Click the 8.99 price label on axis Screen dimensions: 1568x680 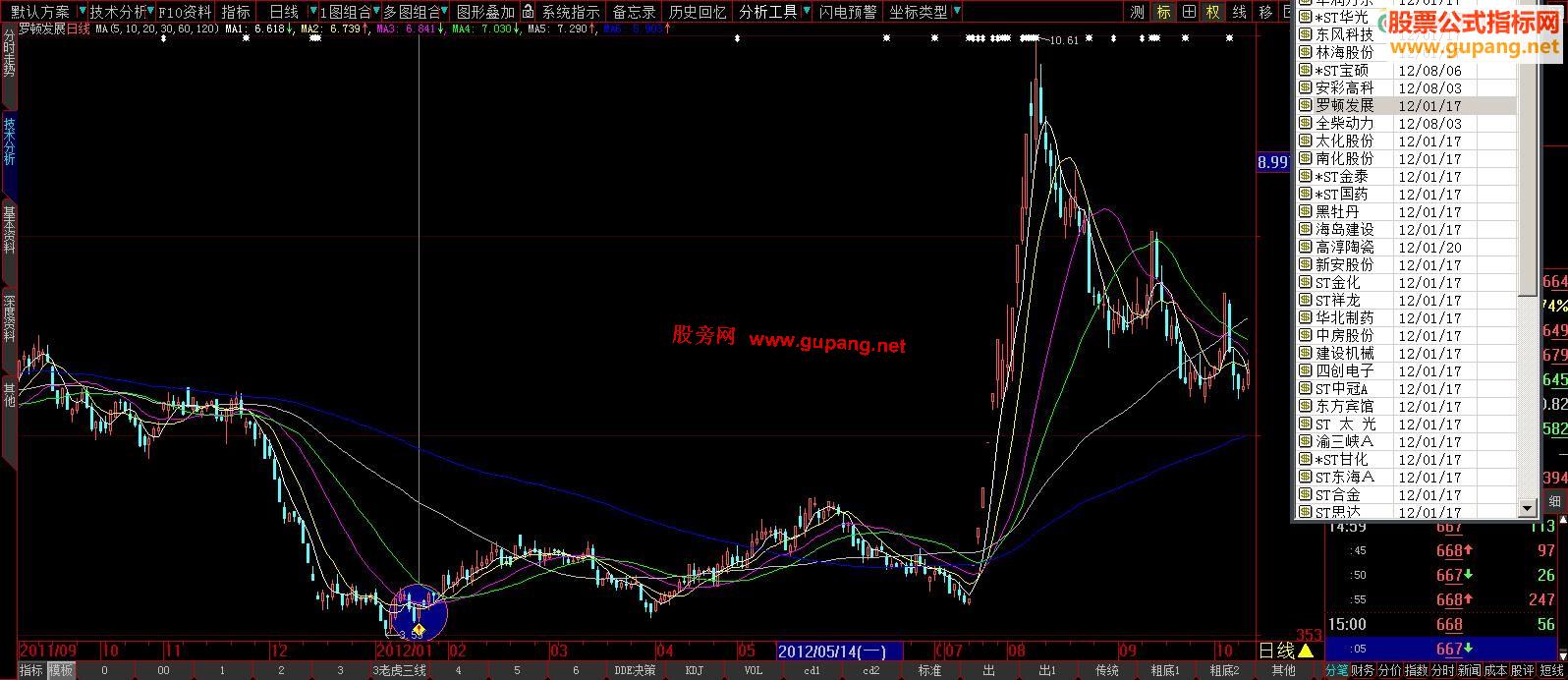[x=1272, y=162]
